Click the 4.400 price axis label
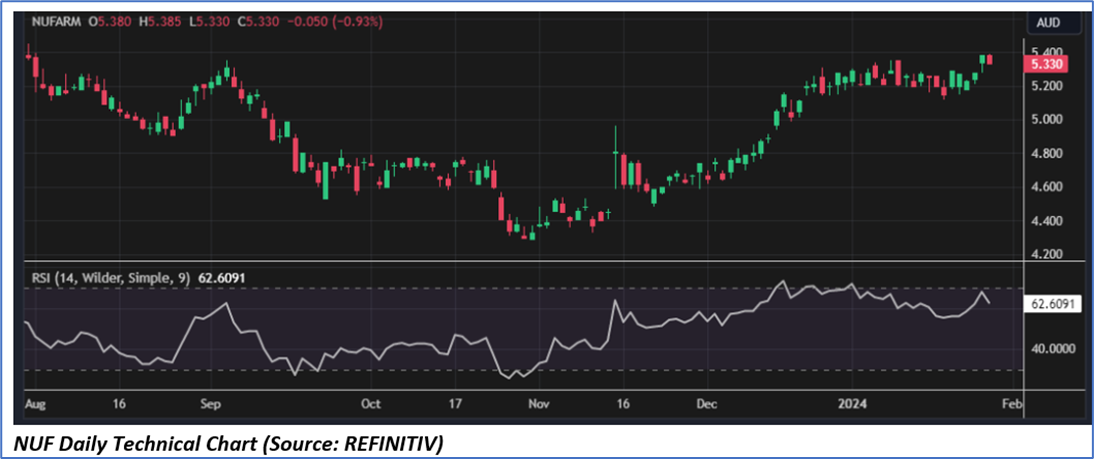Image resolution: width=1094 pixels, height=459 pixels. (x=1047, y=221)
